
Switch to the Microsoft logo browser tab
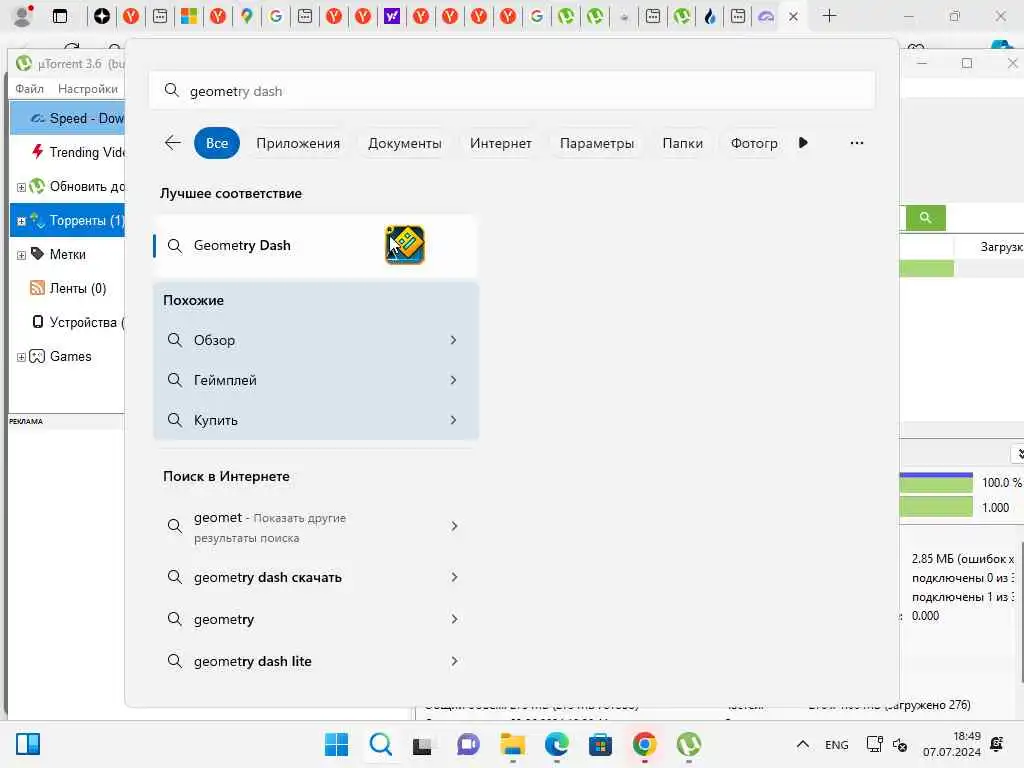click(x=189, y=16)
